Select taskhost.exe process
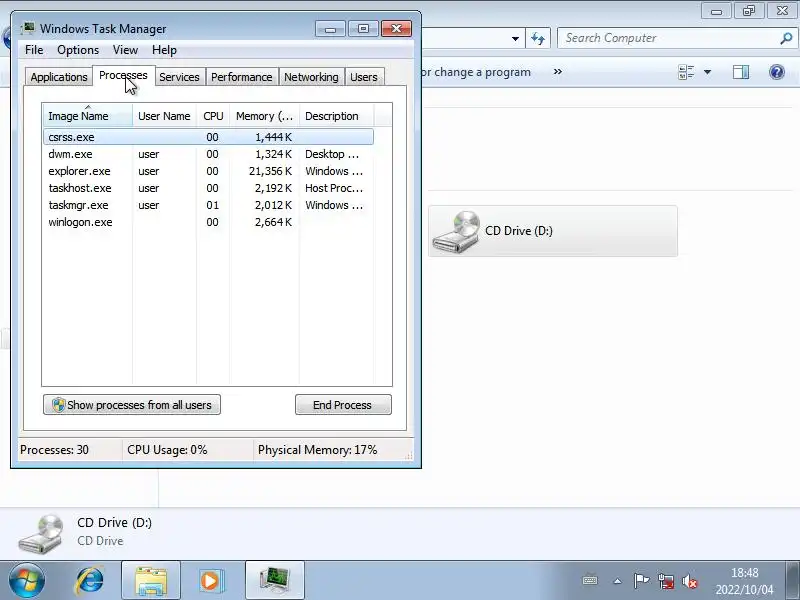 click(x=209, y=188)
